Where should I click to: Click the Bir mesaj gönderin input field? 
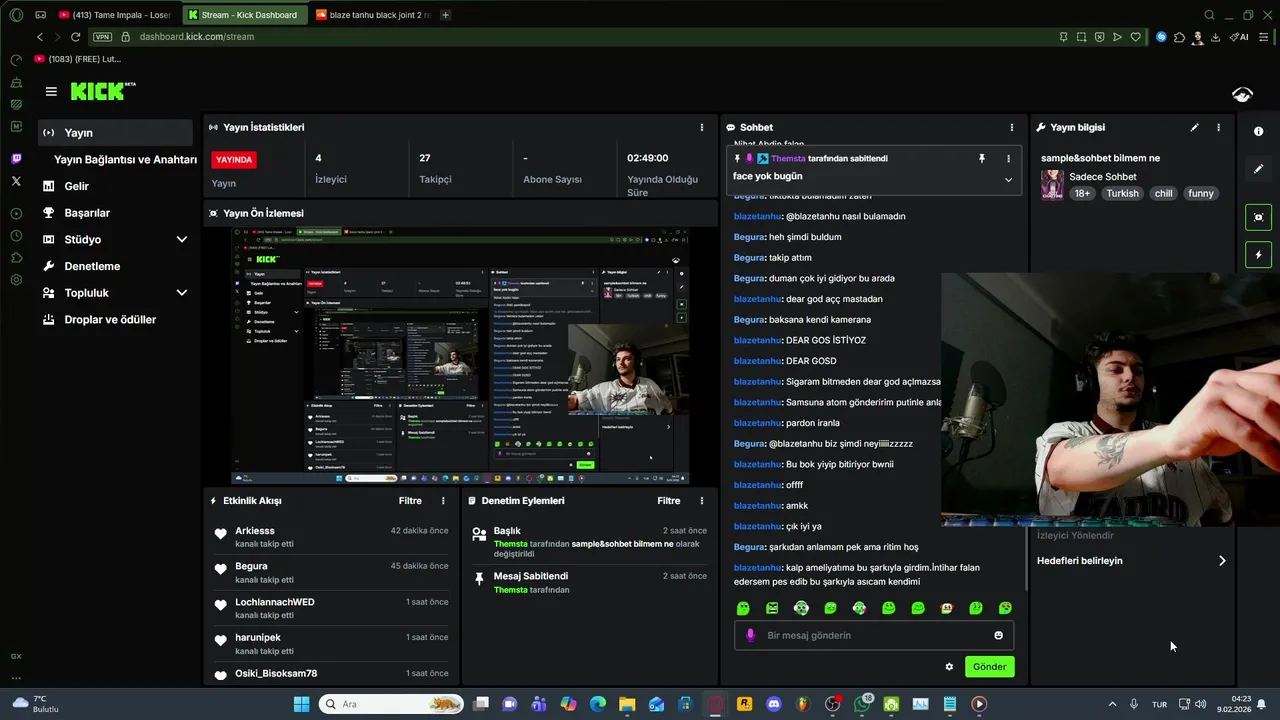pos(874,635)
